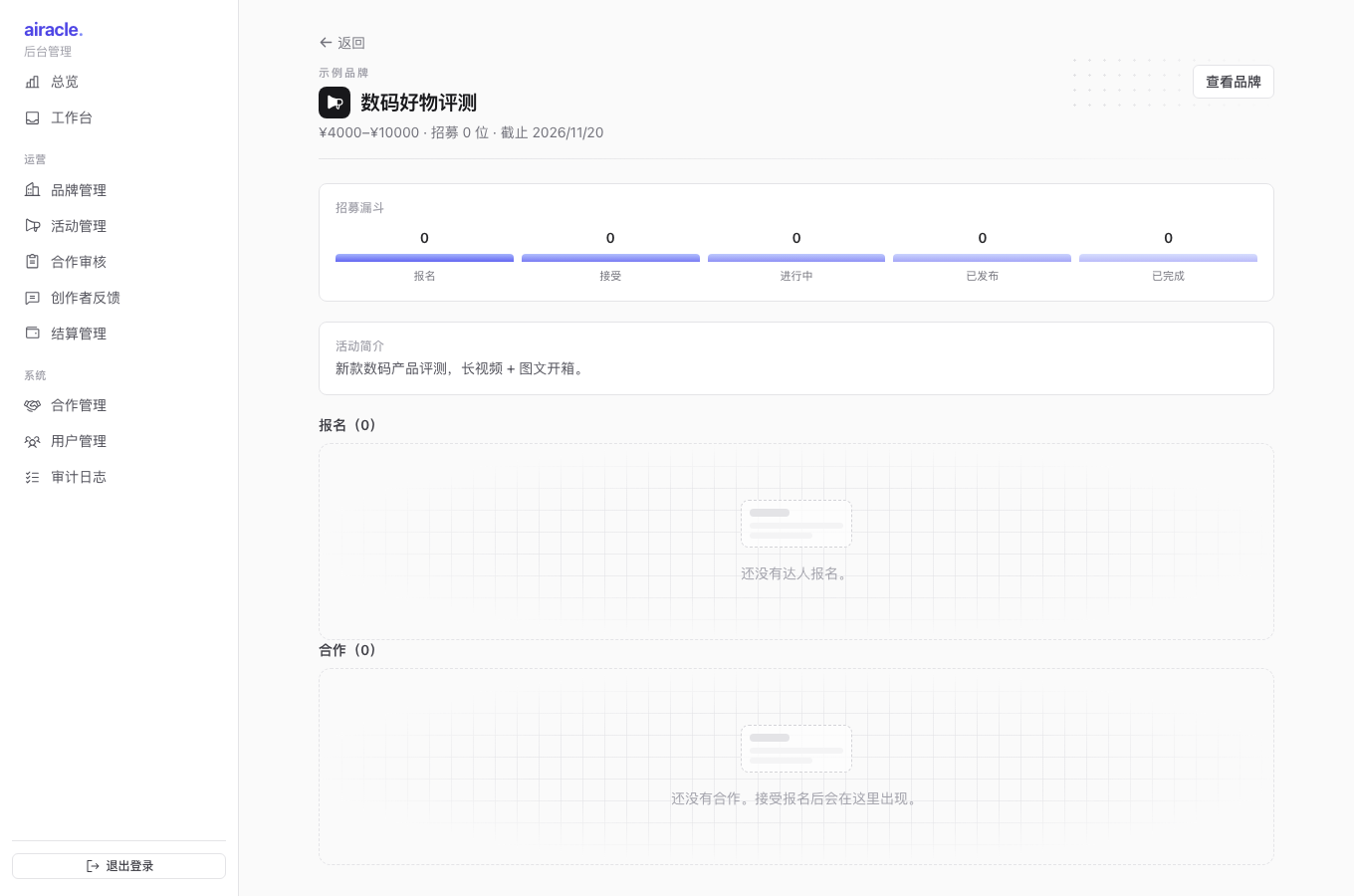Click the airacle logo

(54, 30)
